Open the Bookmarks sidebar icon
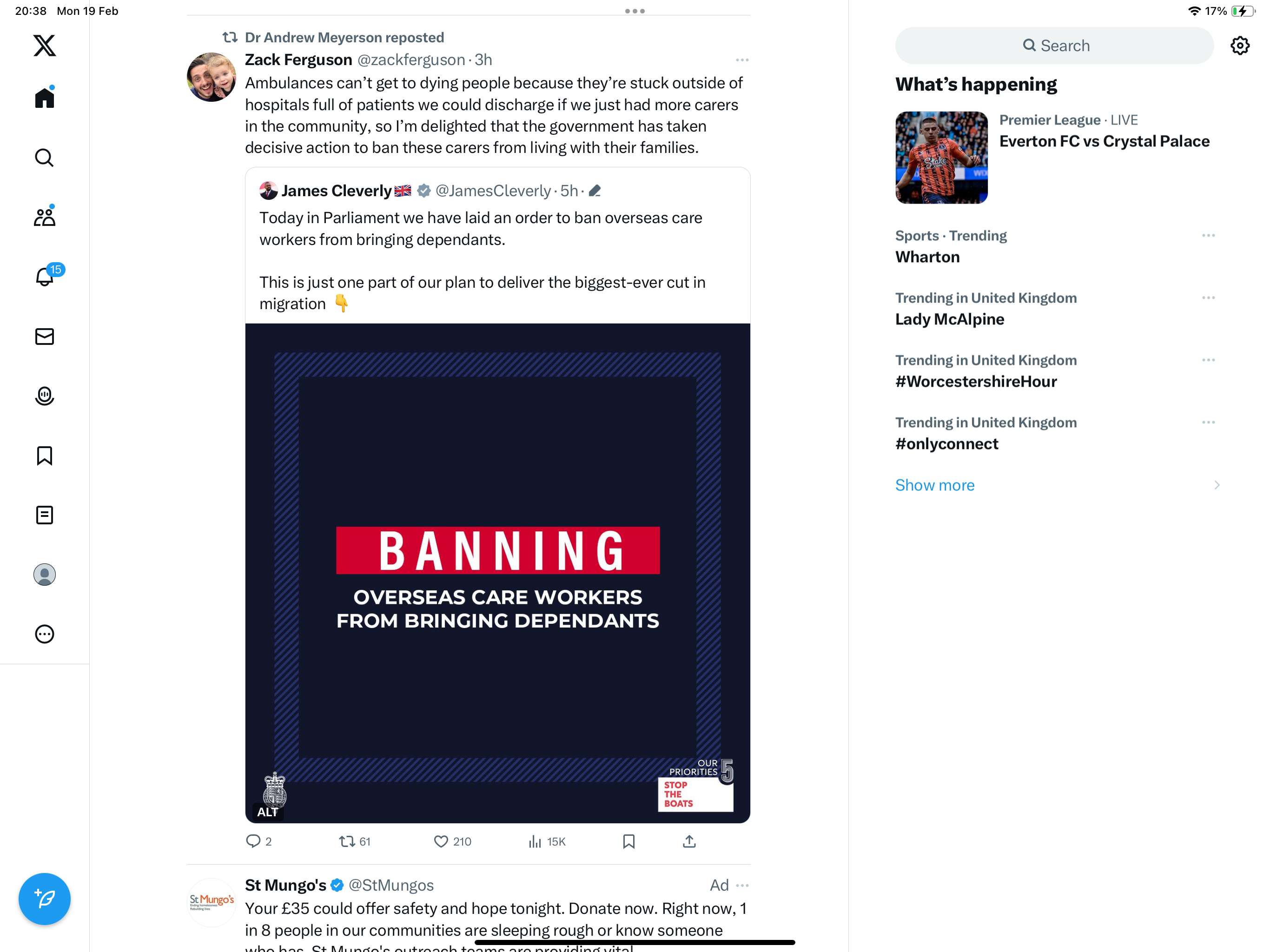Image resolution: width=1270 pixels, height=952 pixels. click(45, 456)
